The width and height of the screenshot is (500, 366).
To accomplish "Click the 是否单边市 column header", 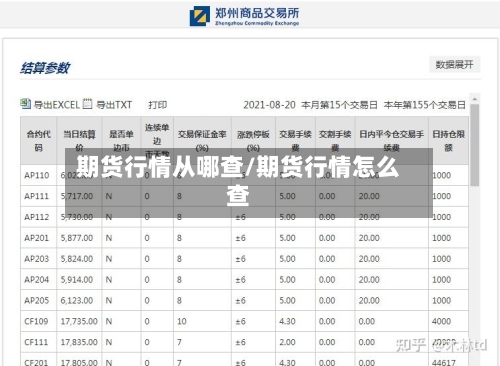I will [121, 141].
